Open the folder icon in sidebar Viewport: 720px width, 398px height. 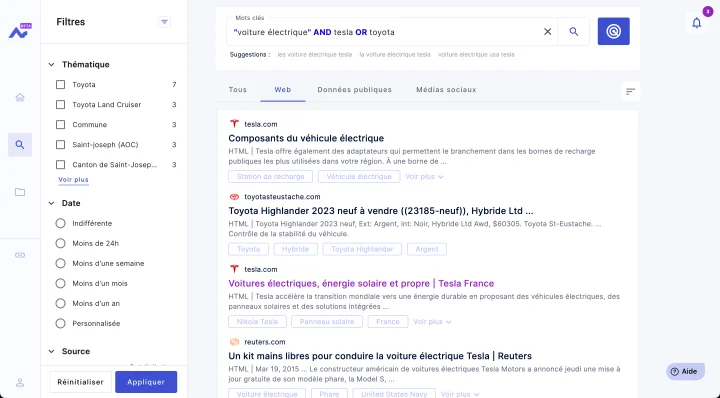(x=20, y=192)
